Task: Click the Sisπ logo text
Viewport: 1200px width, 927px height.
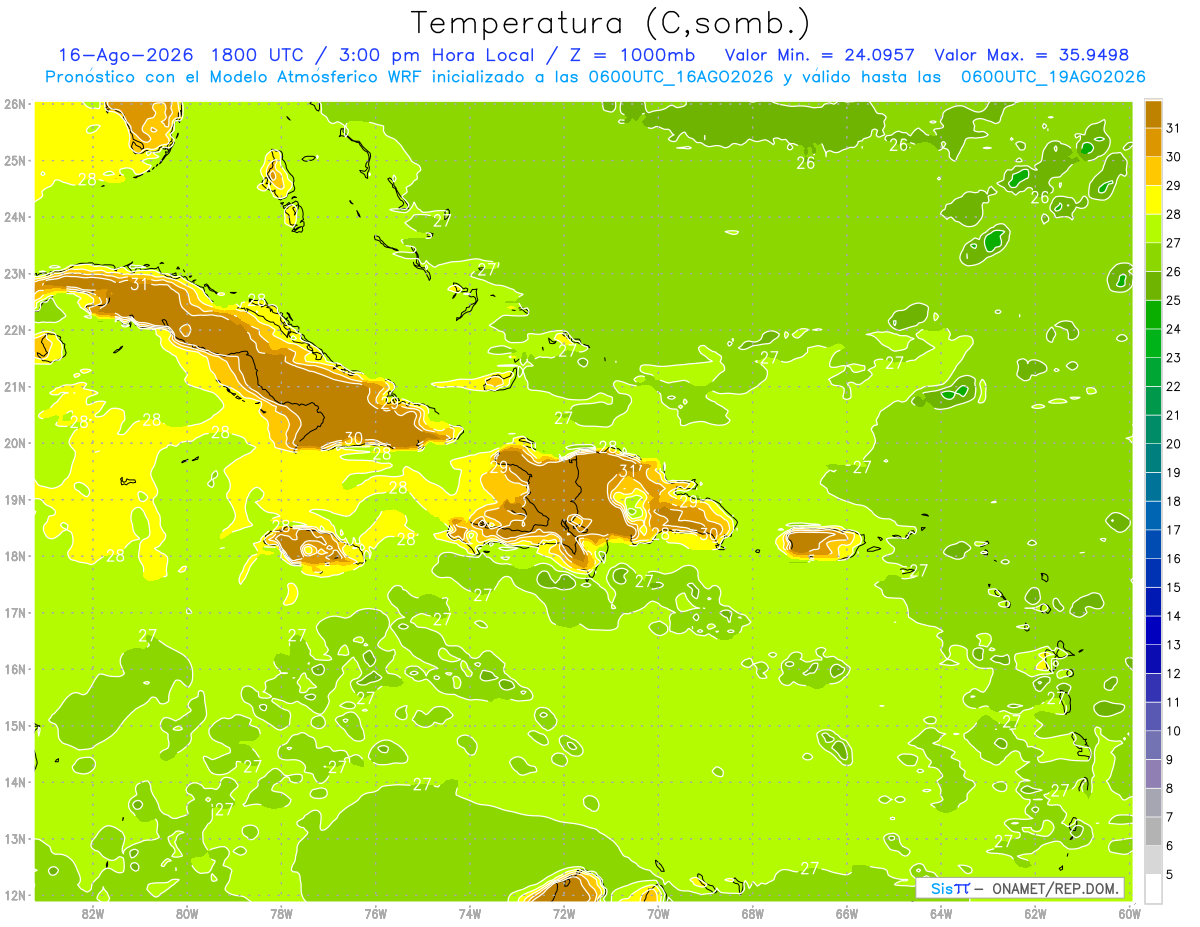Action: click(x=950, y=888)
